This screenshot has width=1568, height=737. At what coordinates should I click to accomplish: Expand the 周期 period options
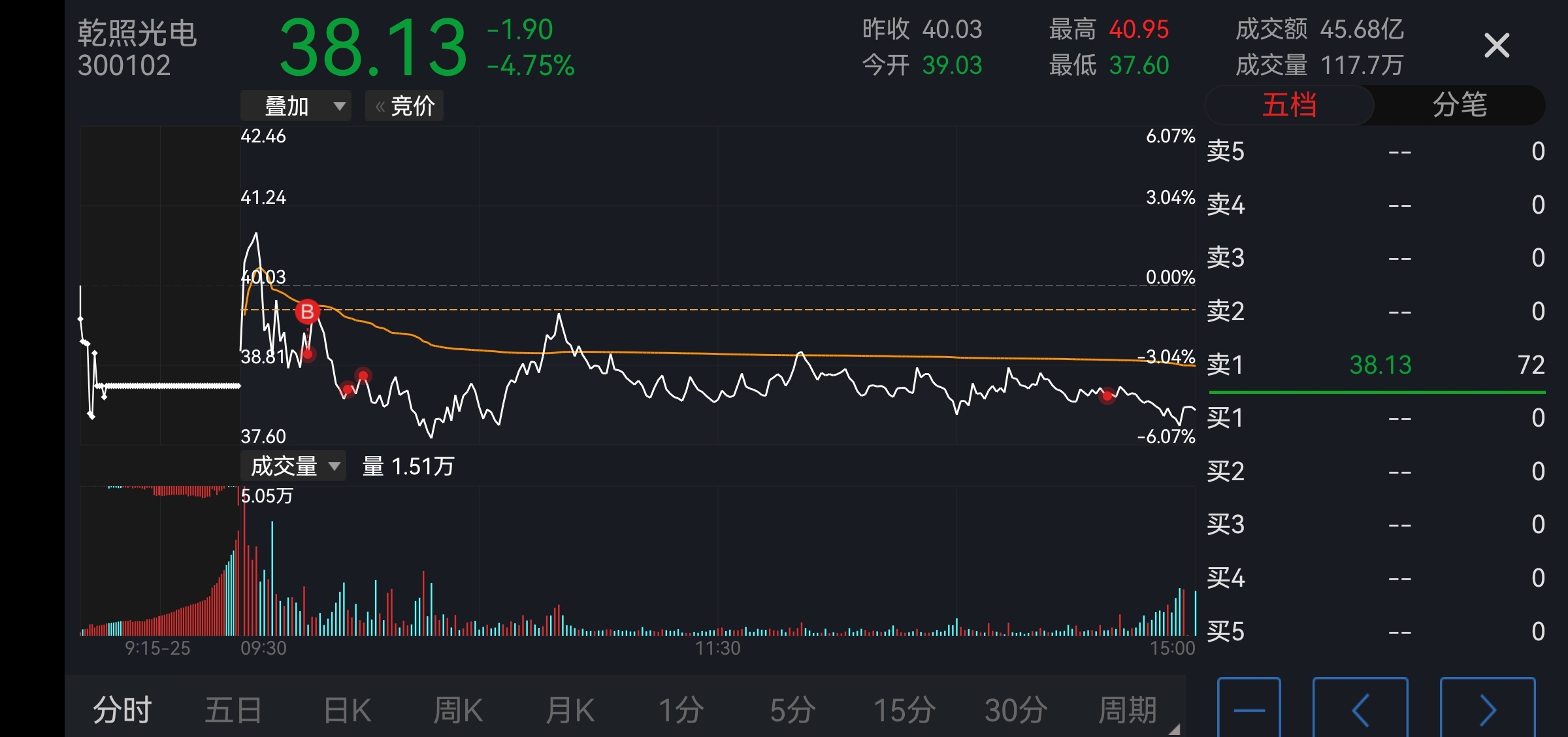(x=1127, y=710)
